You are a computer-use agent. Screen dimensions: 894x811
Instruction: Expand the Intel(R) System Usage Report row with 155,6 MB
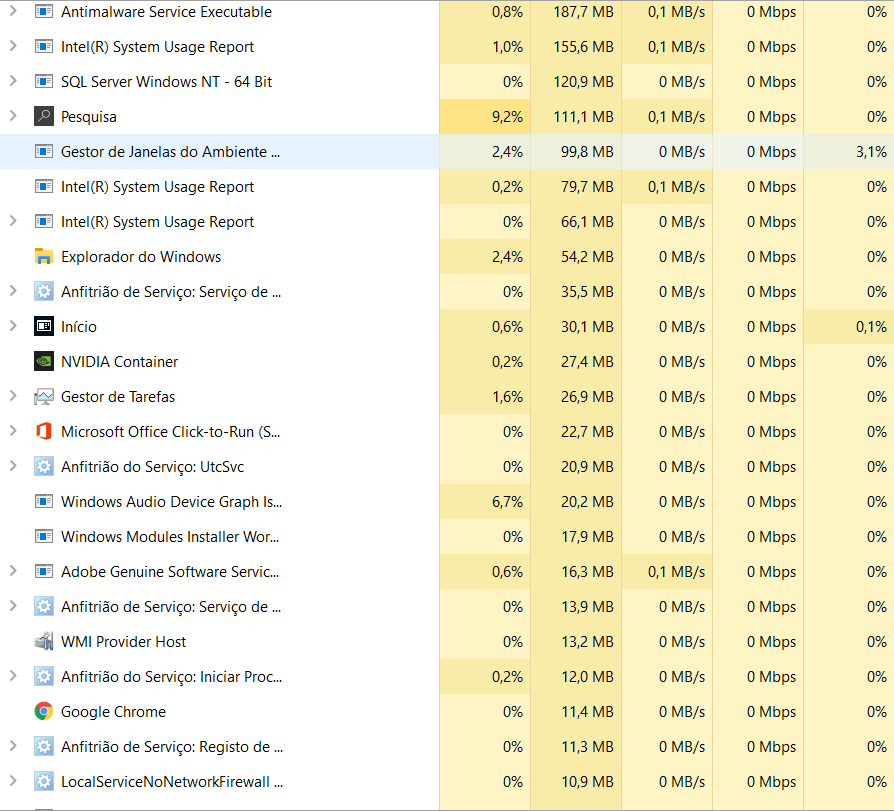[13, 46]
